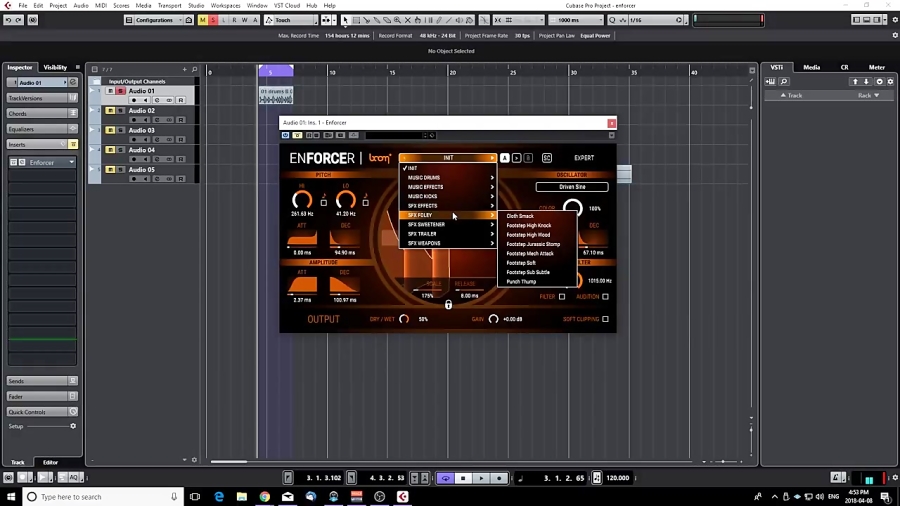Open Google Chrome from the taskbar

pos(264,496)
